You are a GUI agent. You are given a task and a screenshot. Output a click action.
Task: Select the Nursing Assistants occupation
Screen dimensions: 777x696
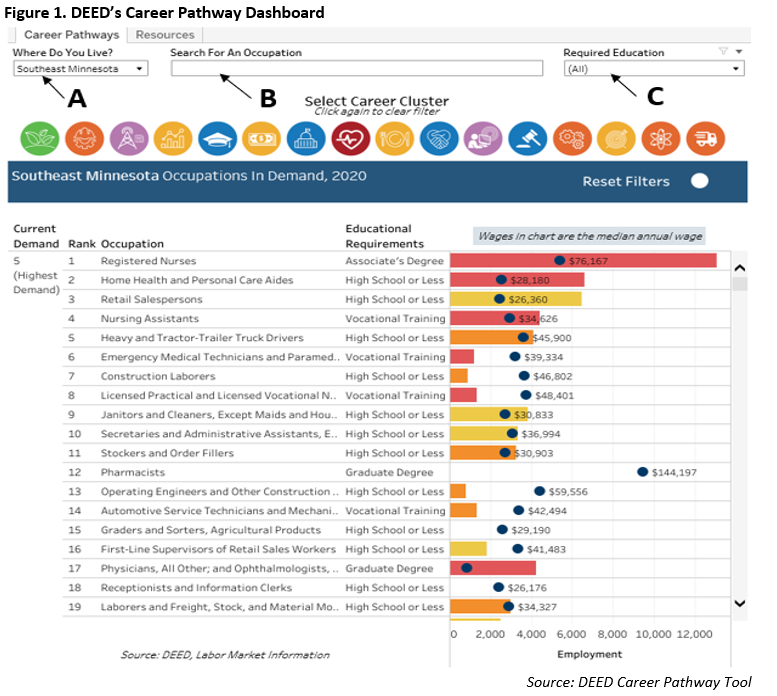click(x=150, y=319)
